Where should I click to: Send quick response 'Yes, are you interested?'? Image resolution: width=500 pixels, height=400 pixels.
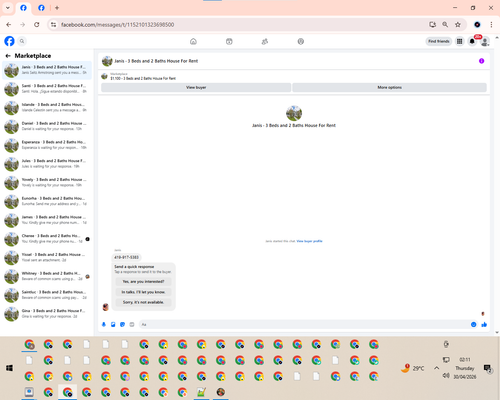point(143,282)
